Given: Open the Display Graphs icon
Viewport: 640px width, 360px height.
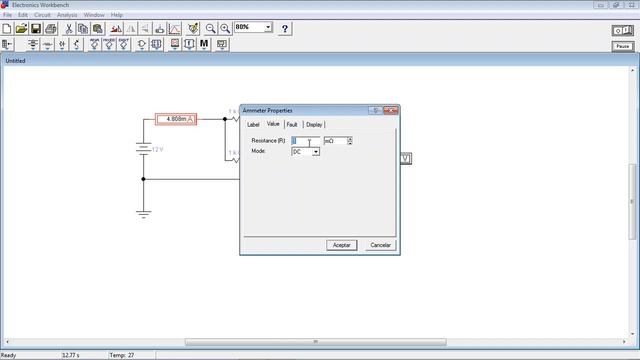Looking at the screenshot, I should coord(175,29).
